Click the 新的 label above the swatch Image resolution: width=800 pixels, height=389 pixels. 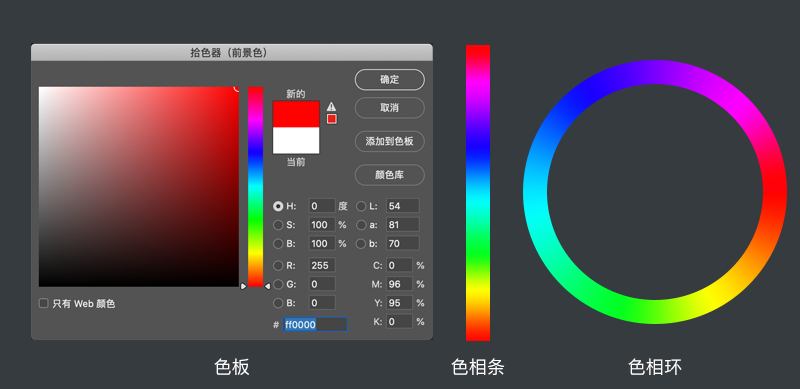point(295,94)
